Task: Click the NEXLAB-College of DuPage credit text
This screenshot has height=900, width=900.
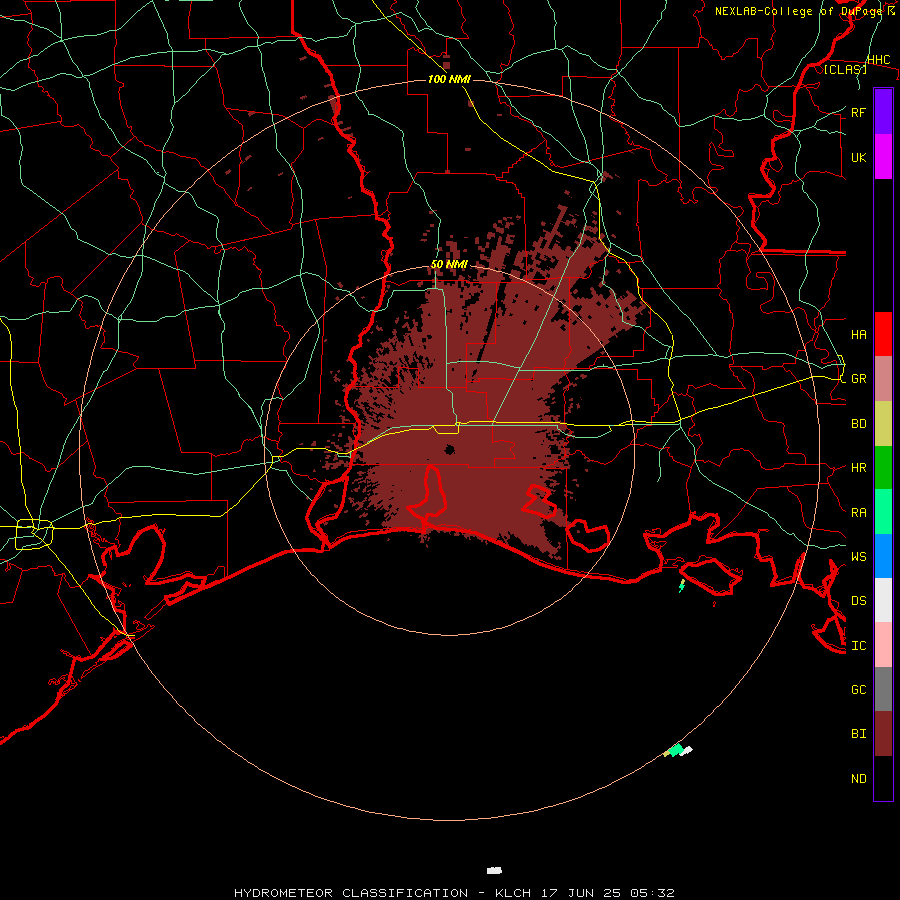Action: pyautogui.click(x=805, y=11)
